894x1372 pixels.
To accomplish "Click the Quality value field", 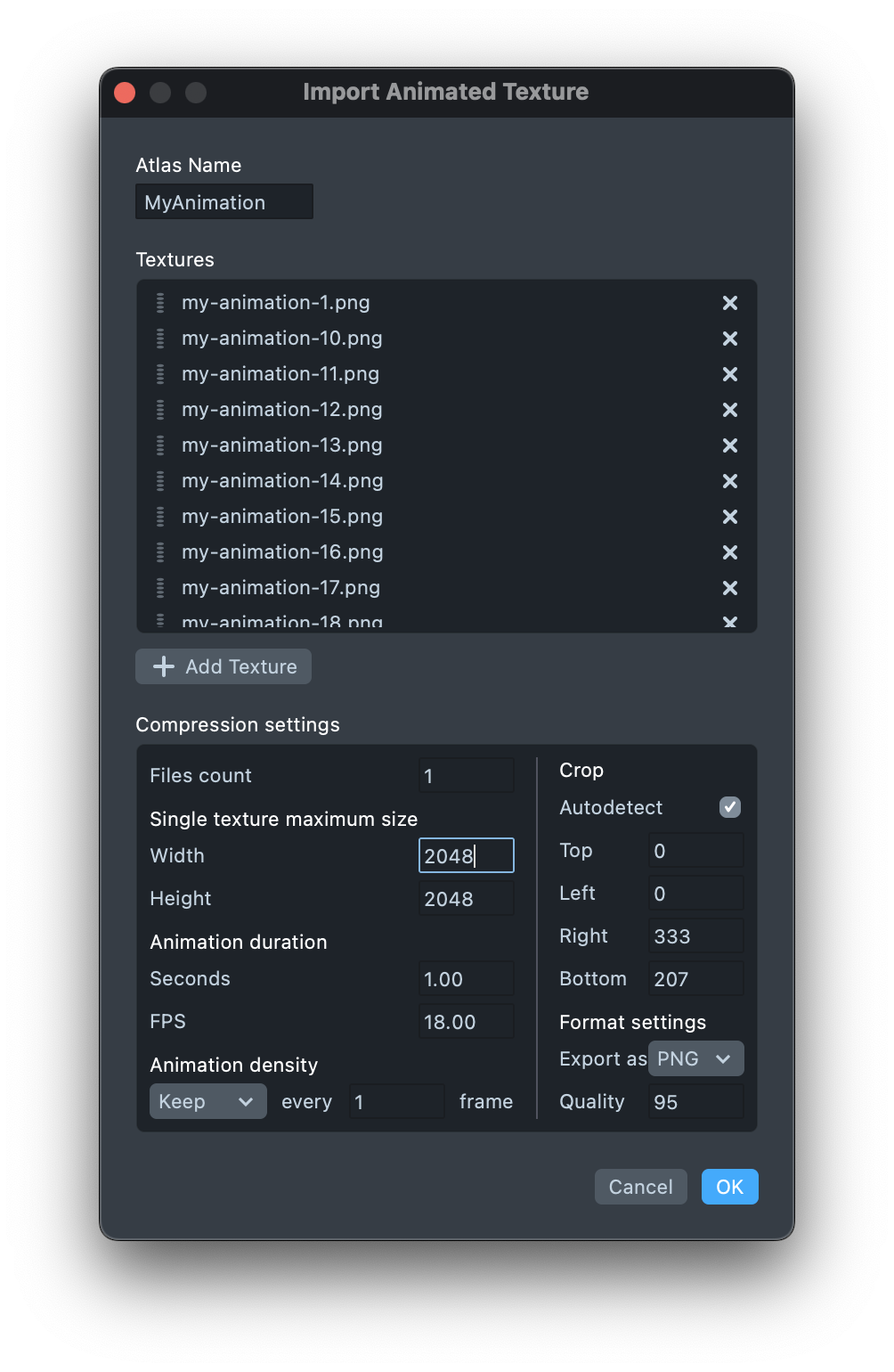I will (695, 1102).
